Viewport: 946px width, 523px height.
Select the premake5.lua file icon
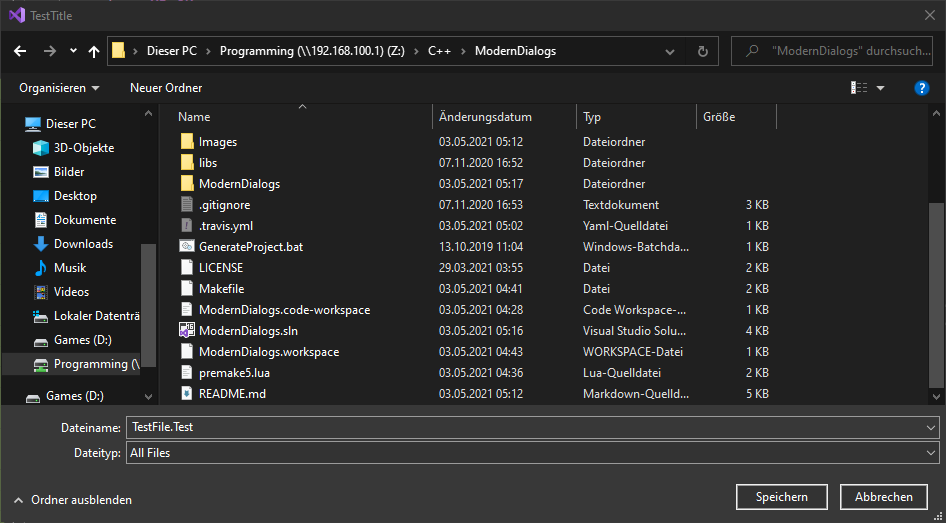(x=187, y=372)
